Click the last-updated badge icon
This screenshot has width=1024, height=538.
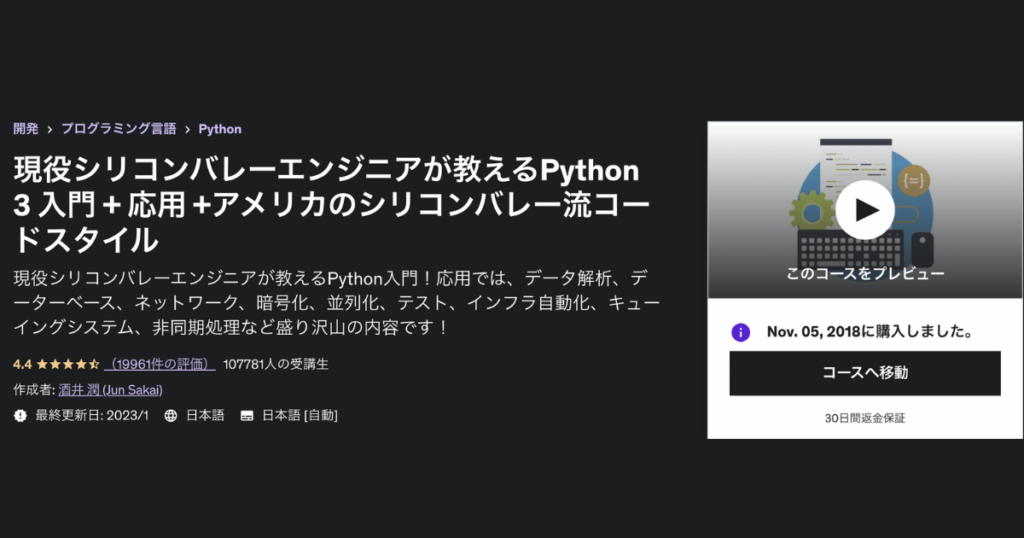[20, 416]
